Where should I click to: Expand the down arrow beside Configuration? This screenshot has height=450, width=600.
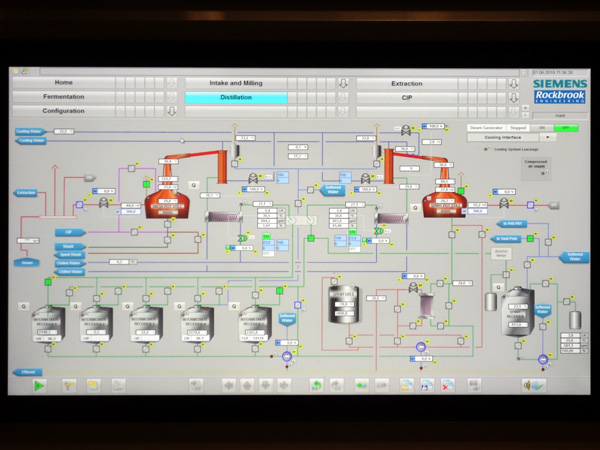coord(173,112)
